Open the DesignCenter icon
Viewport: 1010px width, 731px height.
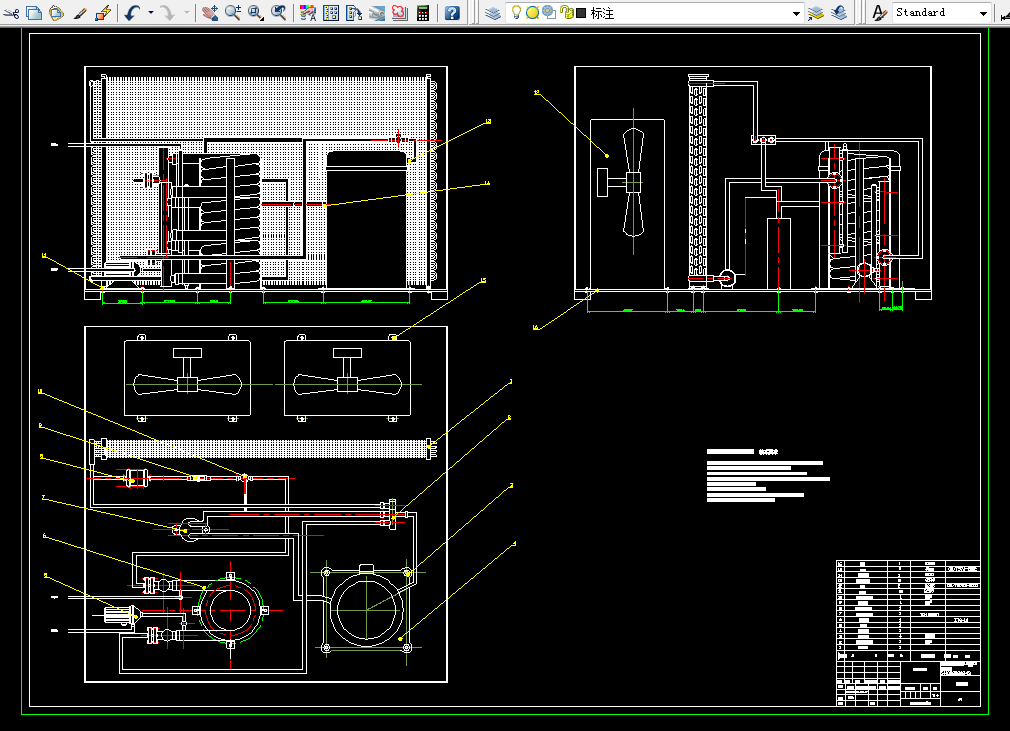[x=331, y=12]
